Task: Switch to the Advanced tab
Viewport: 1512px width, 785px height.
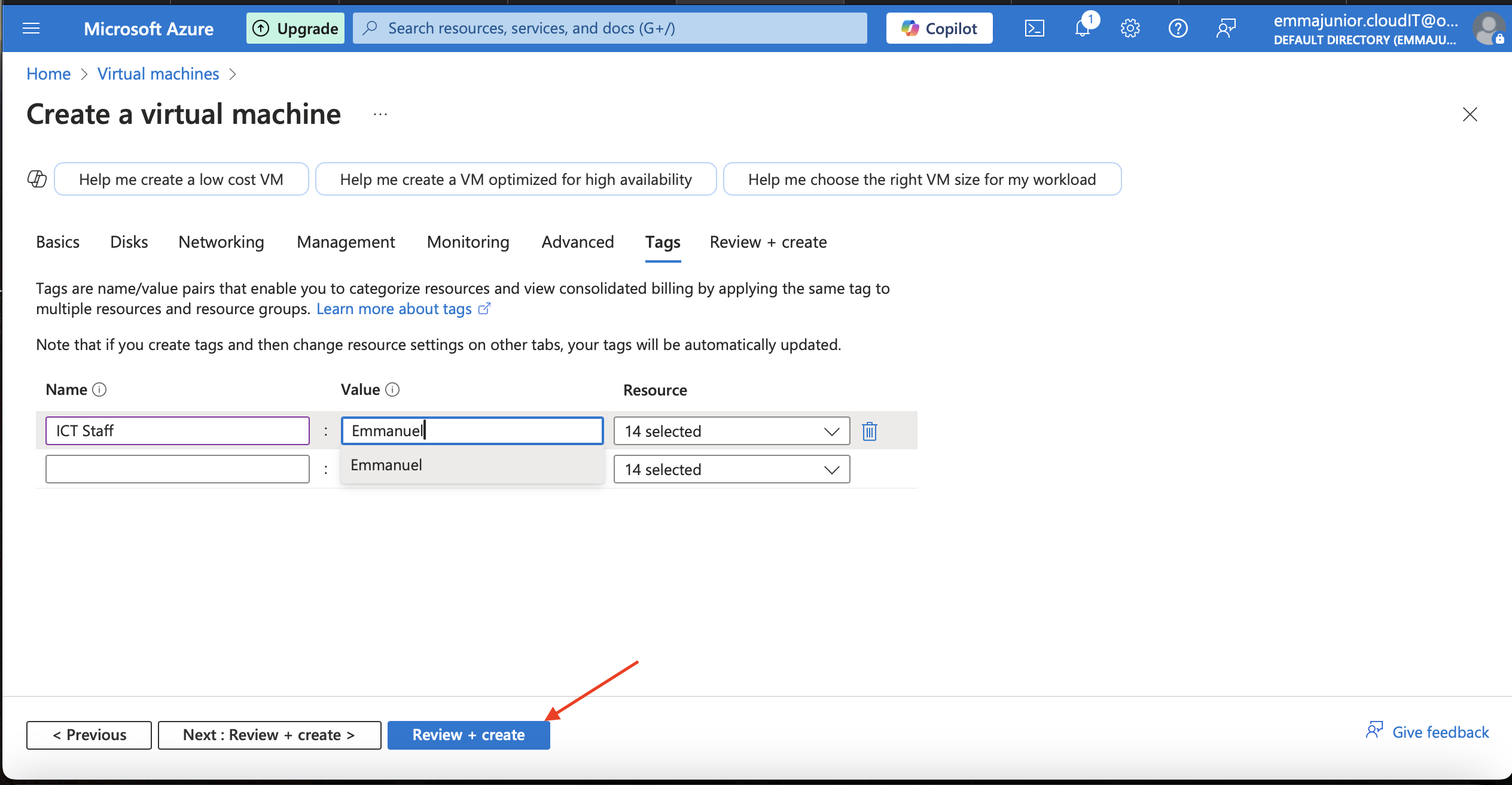Action: click(577, 242)
